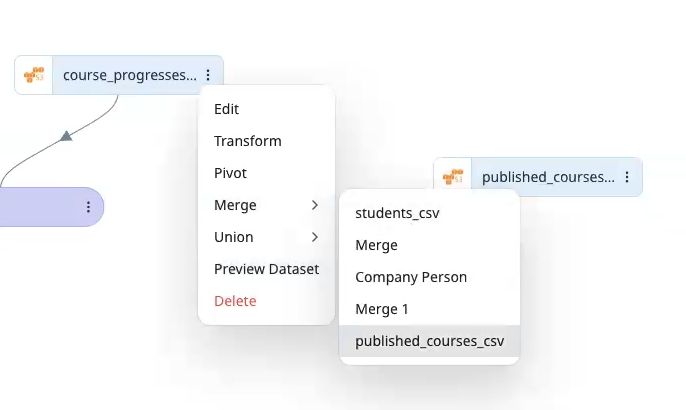Click the S3 icon on course_progresses node
686x410 pixels.
click(x=34, y=75)
